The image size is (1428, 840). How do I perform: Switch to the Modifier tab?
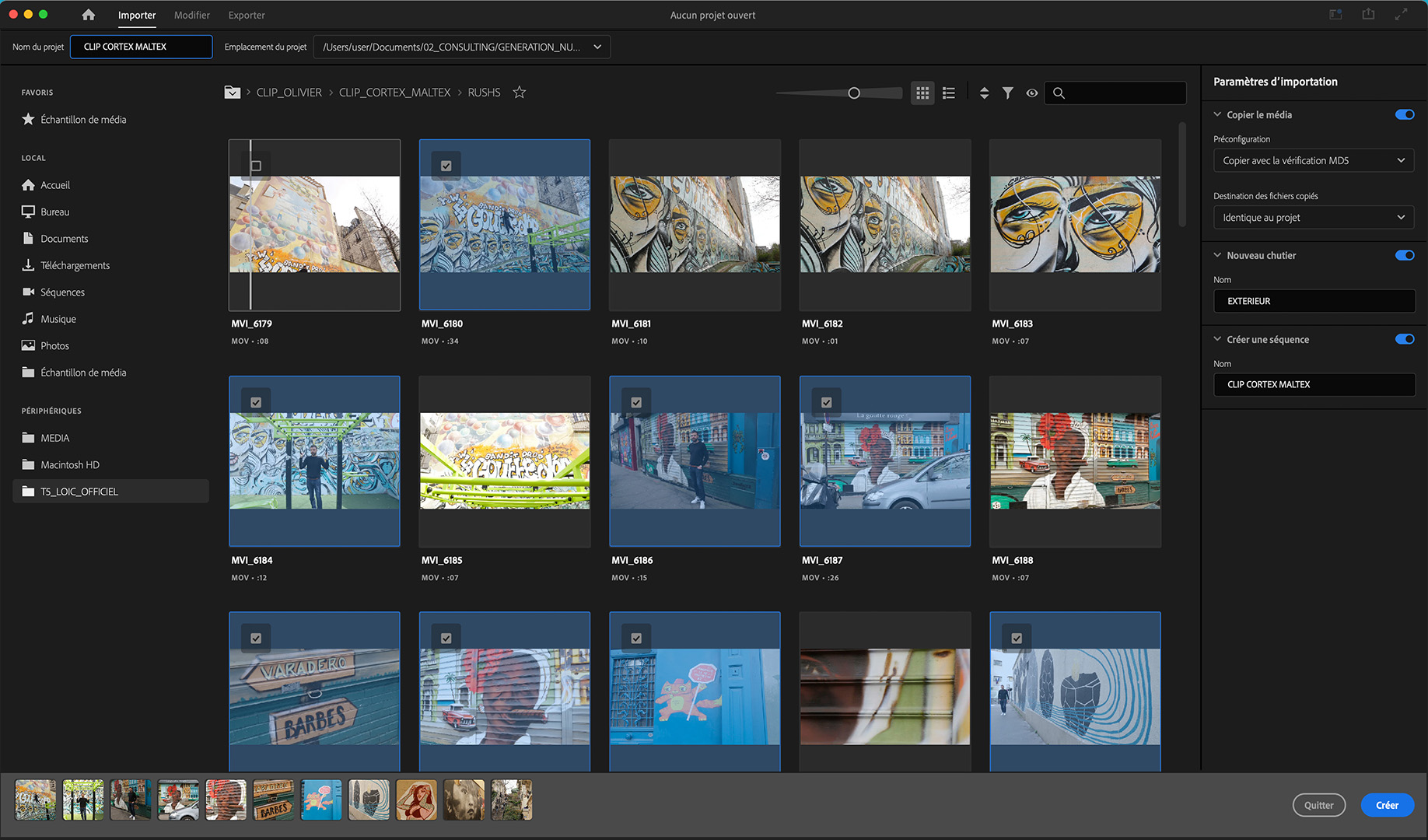click(192, 15)
